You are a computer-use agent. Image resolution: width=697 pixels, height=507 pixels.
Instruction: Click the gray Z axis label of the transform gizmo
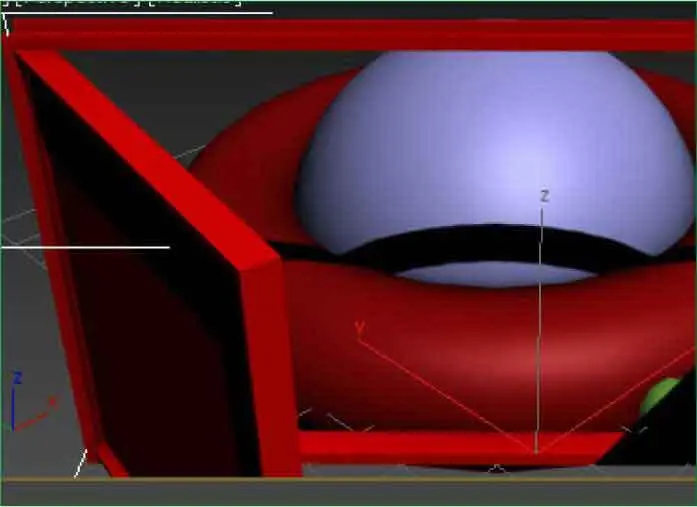point(545,196)
